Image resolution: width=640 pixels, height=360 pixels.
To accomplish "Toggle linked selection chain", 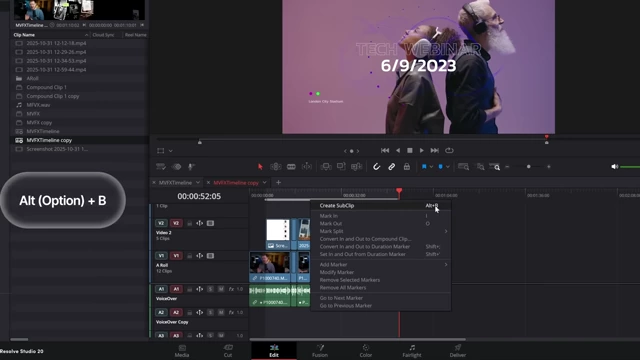I will point(391,167).
